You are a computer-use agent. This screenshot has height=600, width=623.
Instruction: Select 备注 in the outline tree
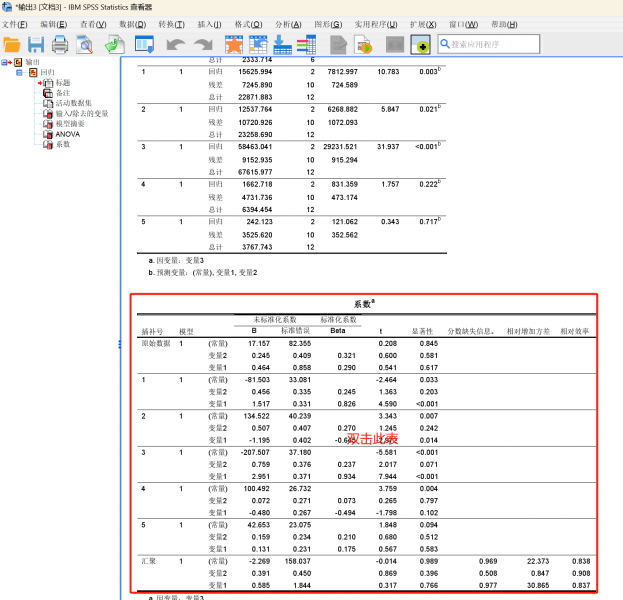63,93
